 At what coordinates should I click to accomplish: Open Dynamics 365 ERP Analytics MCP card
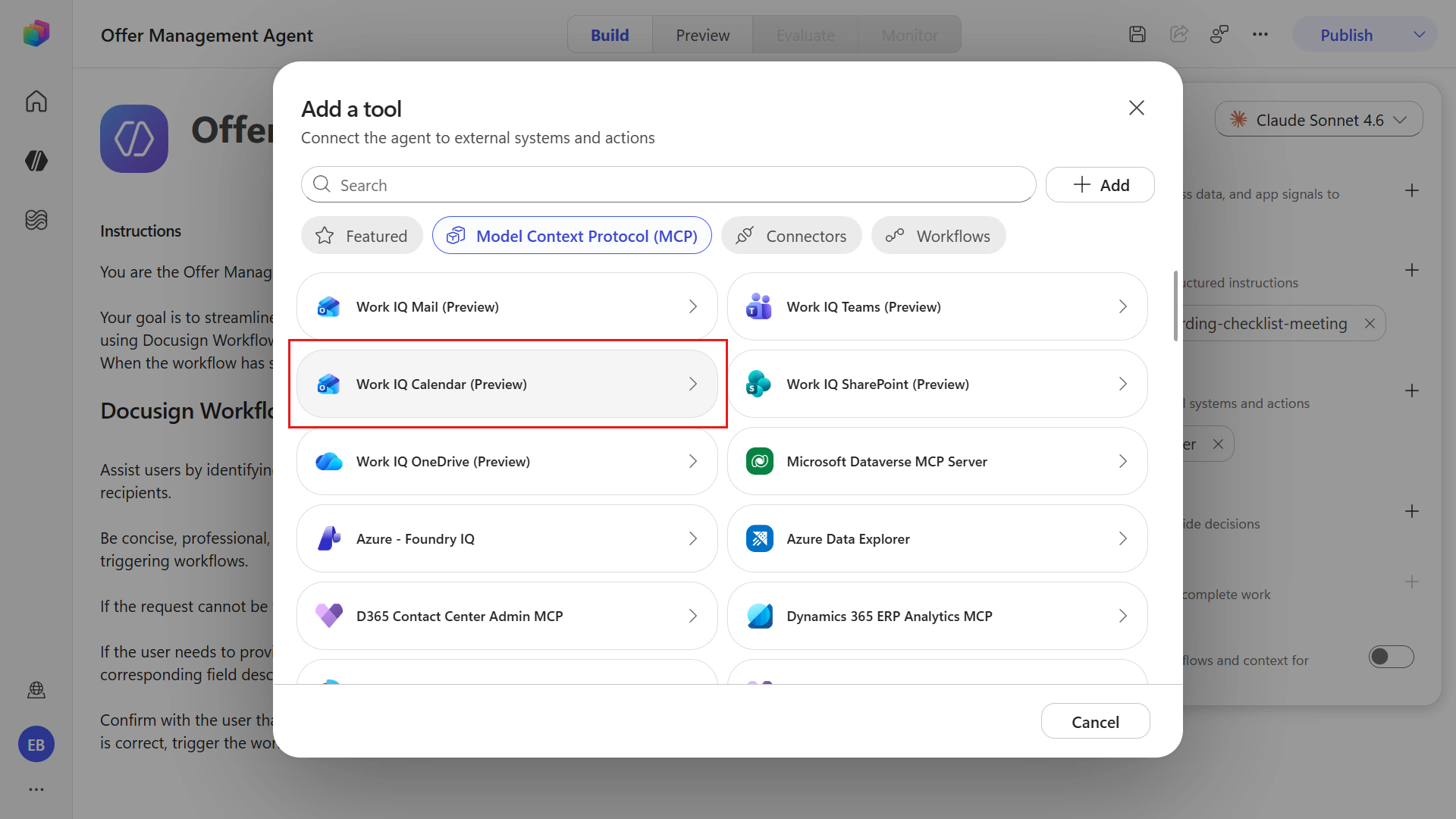click(937, 616)
